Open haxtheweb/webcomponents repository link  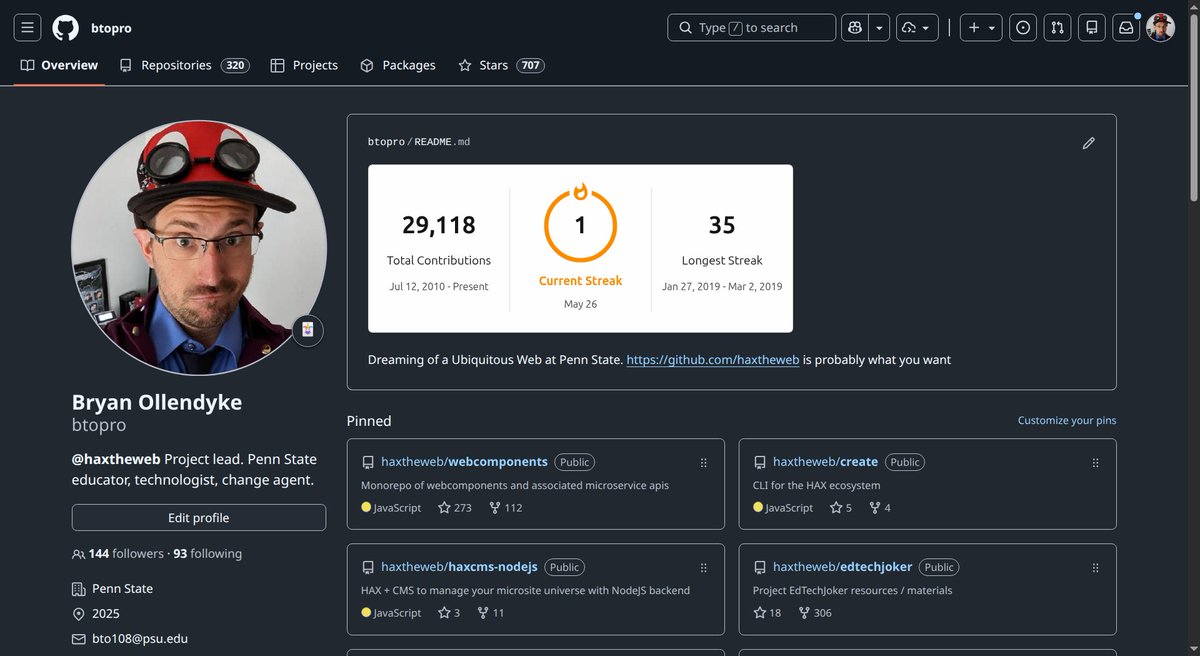click(464, 462)
